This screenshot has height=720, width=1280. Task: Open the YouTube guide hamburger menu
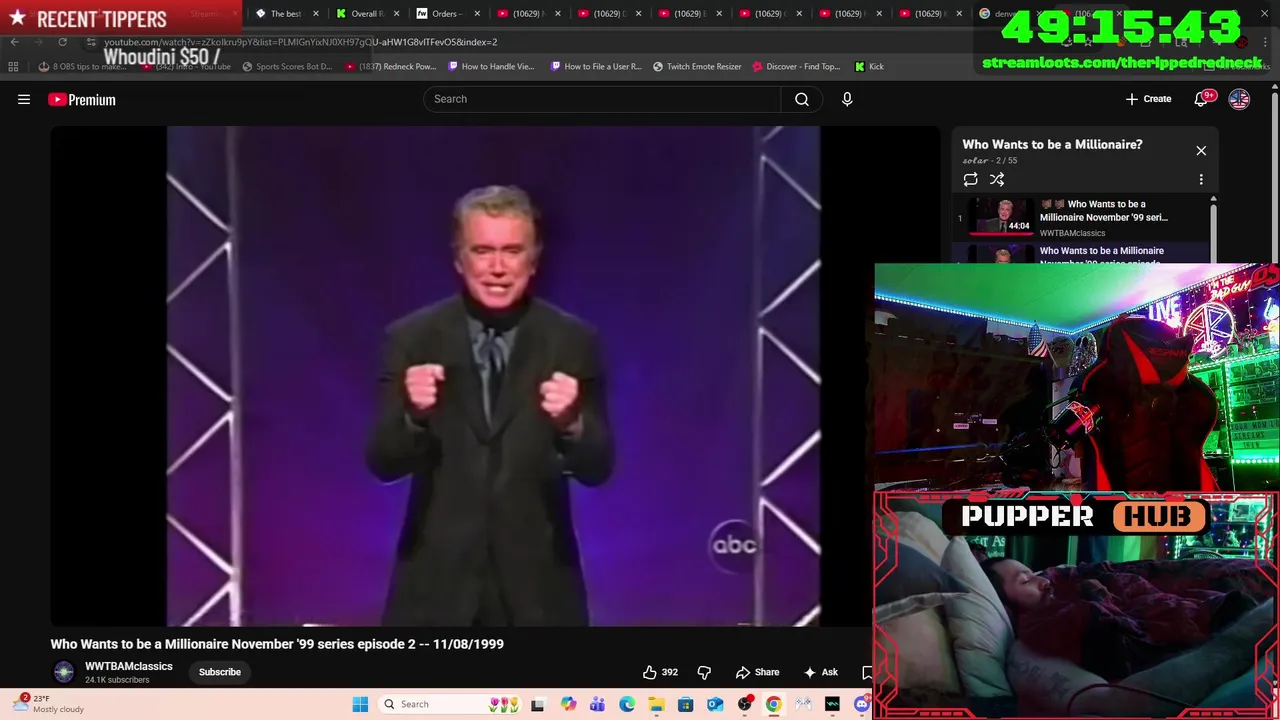pyautogui.click(x=24, y=99)
